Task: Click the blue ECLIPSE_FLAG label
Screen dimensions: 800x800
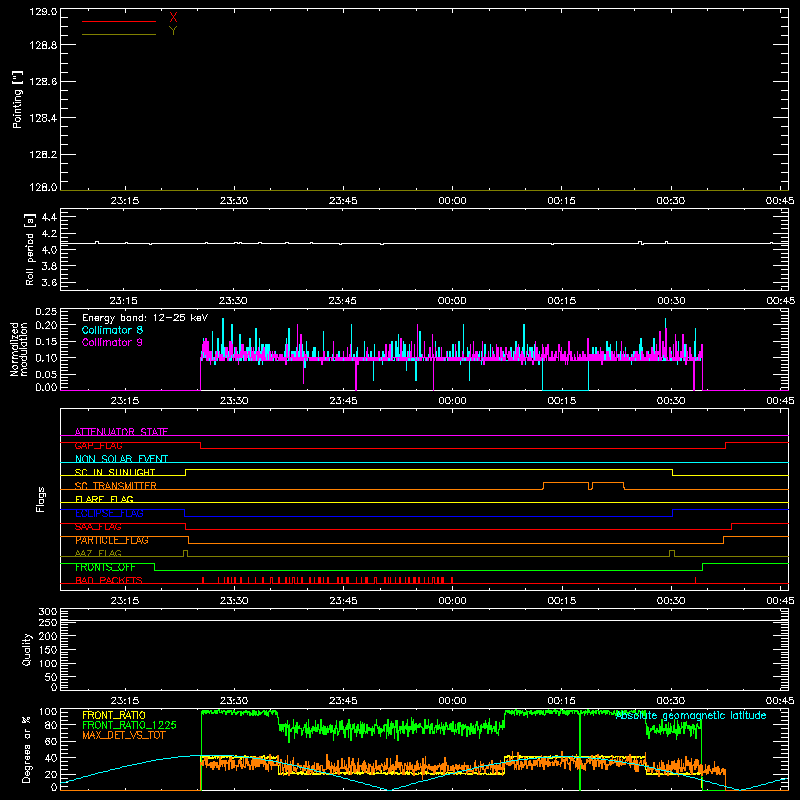Action: [x=109, y=513]
